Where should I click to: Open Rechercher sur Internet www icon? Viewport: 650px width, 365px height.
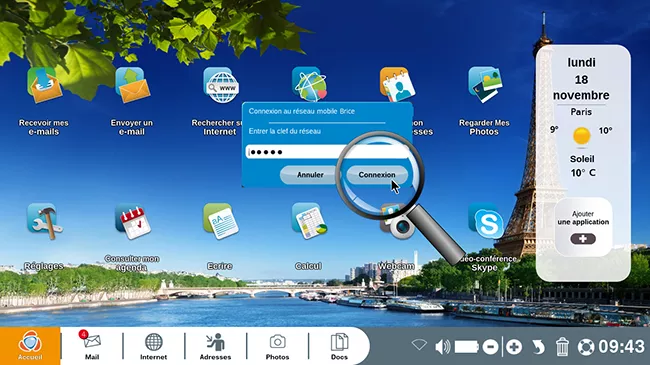221,85
